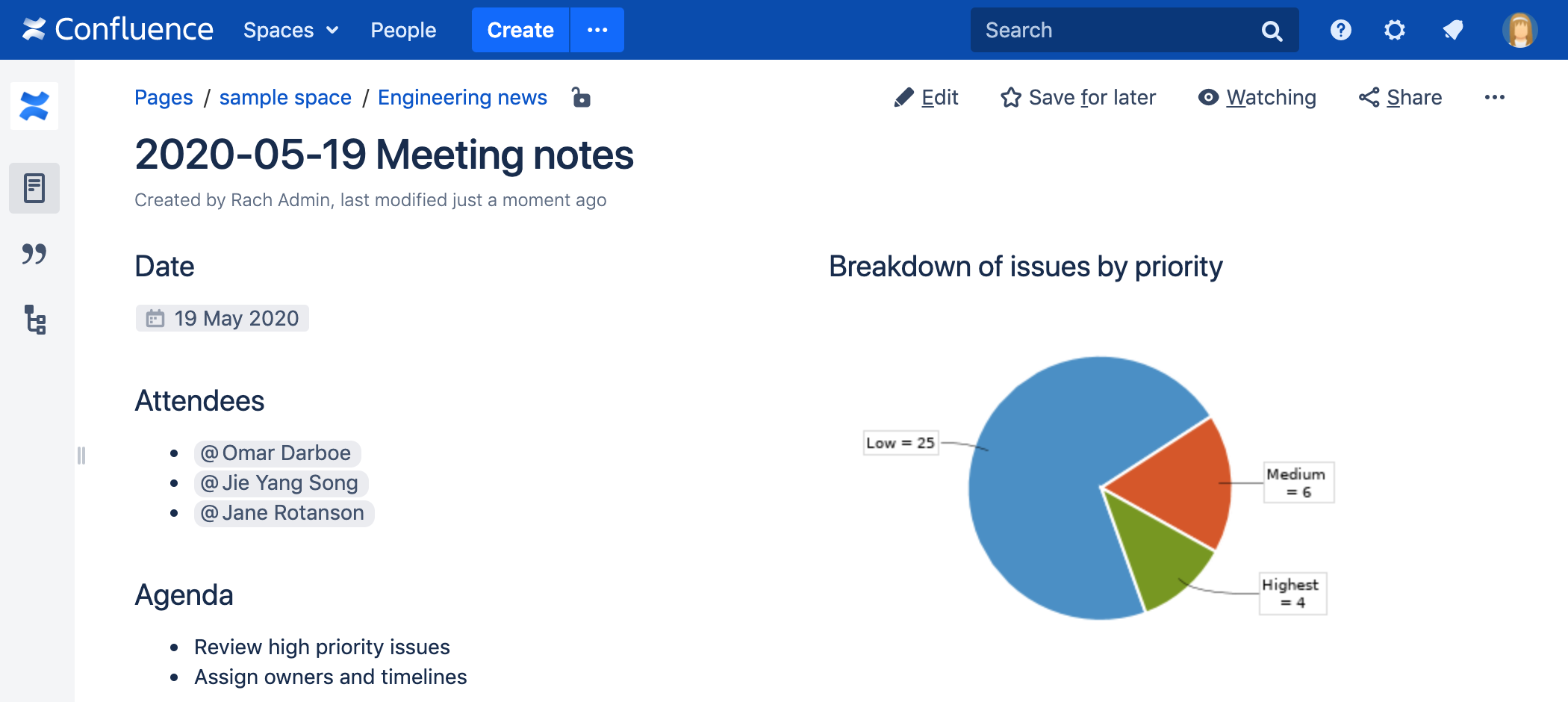Click the sidebar collapse handle
Image resolution: width=1568 pixels, height=702 pixels.
[81, 455]
